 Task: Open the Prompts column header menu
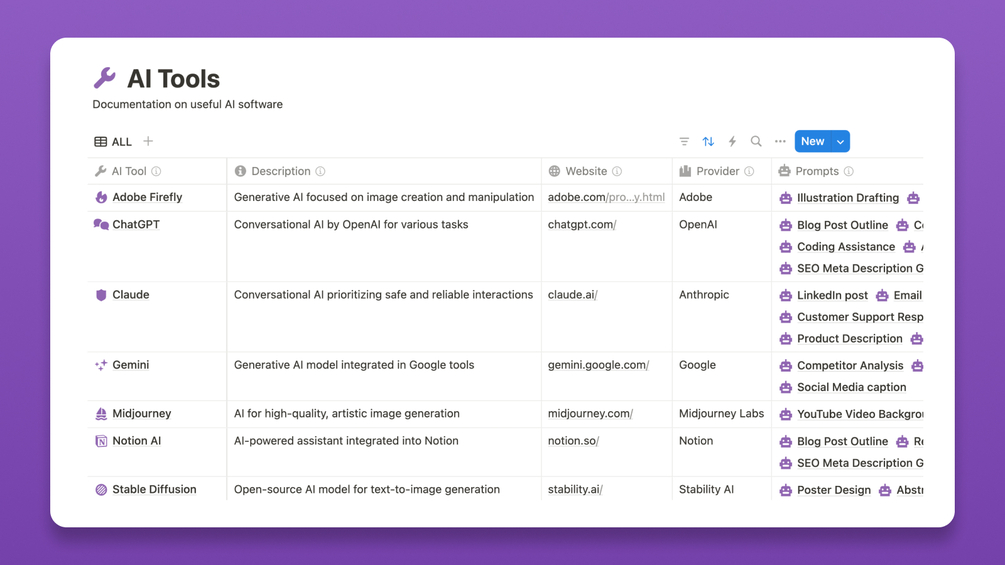point(847,171)
